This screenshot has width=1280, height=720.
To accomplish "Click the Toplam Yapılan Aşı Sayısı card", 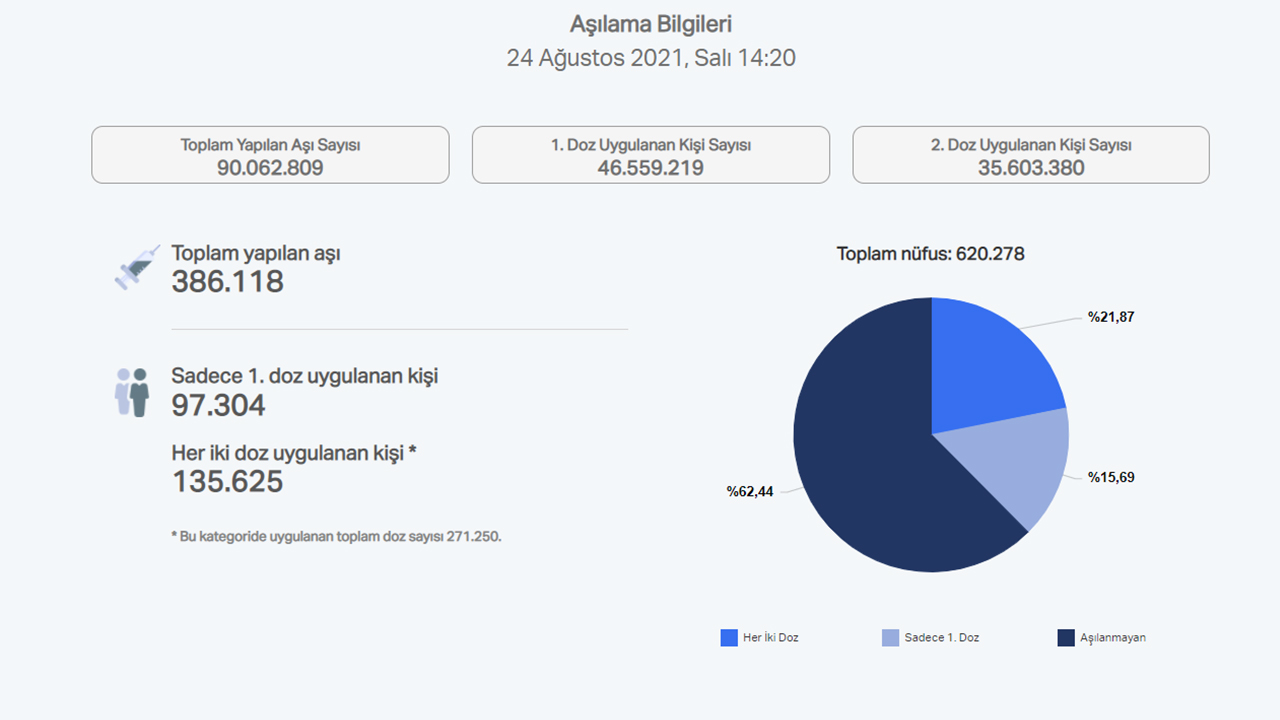I will coord(270,155).
